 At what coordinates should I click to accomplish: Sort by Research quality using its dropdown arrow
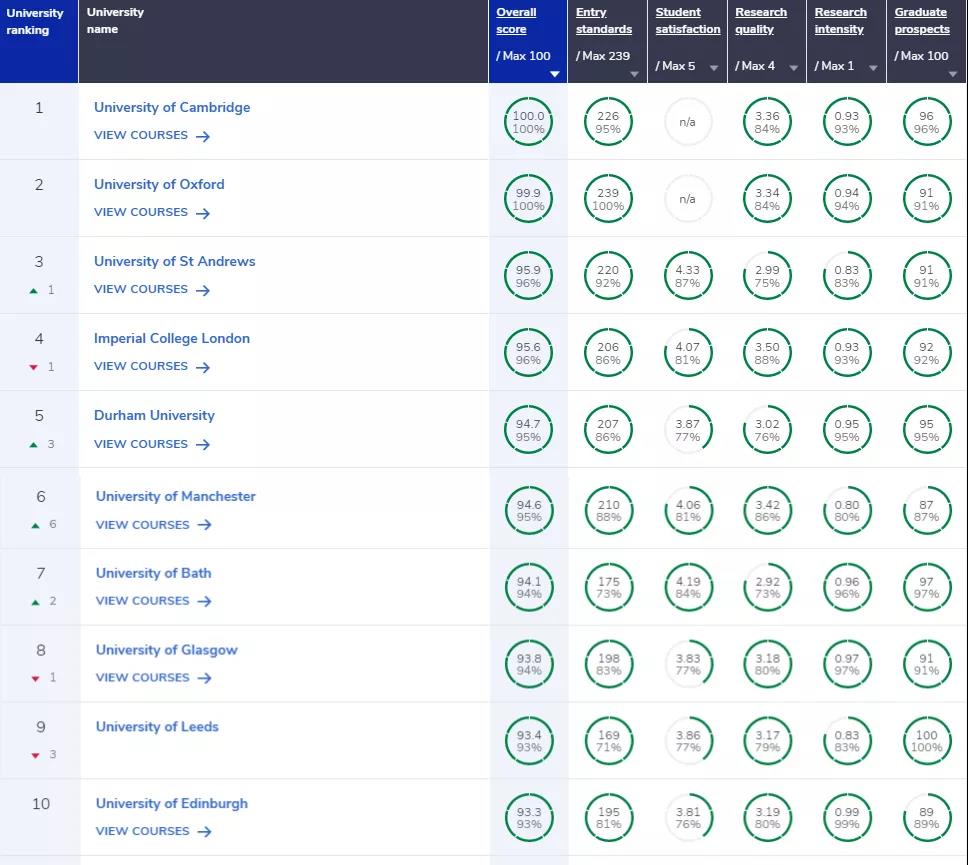(793, 68)
